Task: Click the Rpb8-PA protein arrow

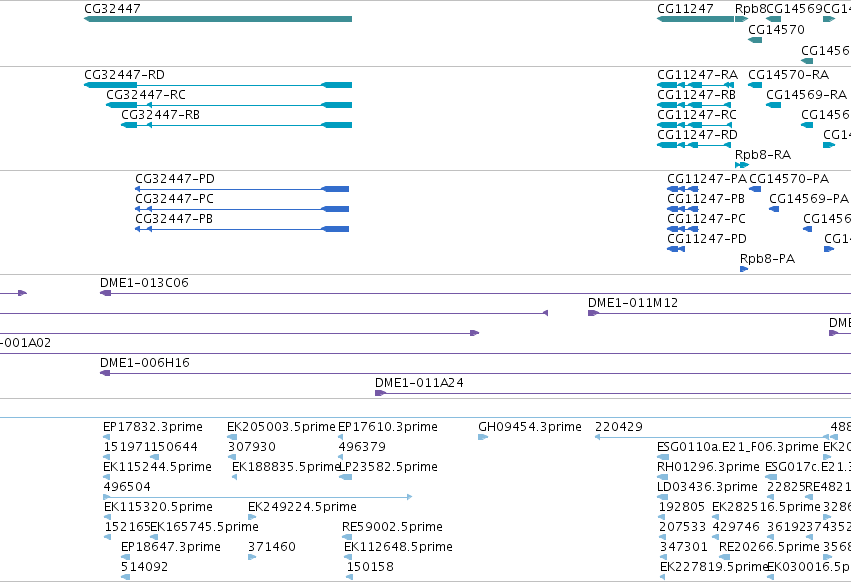Action: point(744,269)
